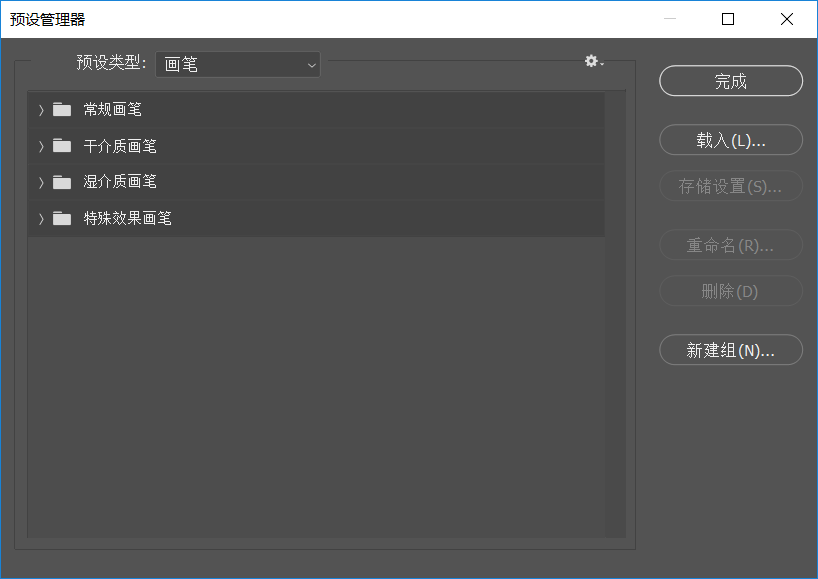The width and height of the screenshot is (818, 579).
Task: Click the 存储设置(S)... button
Action: click(x=730, y=186)
